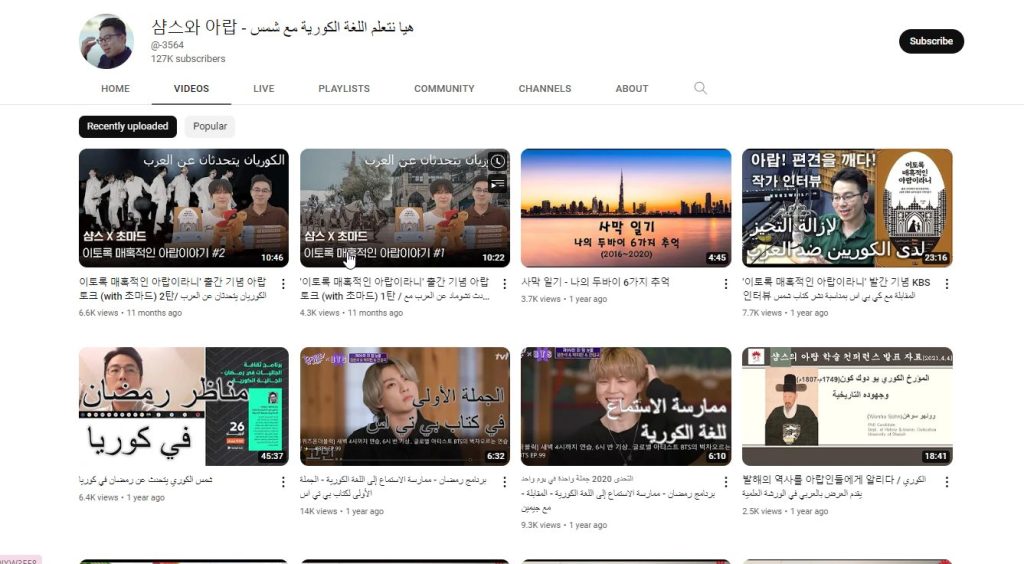The image size is (1024, 564).
Task: Play the 4:45 사막 일기 Dubai thumbnail
Action: [x=626, y=208]
